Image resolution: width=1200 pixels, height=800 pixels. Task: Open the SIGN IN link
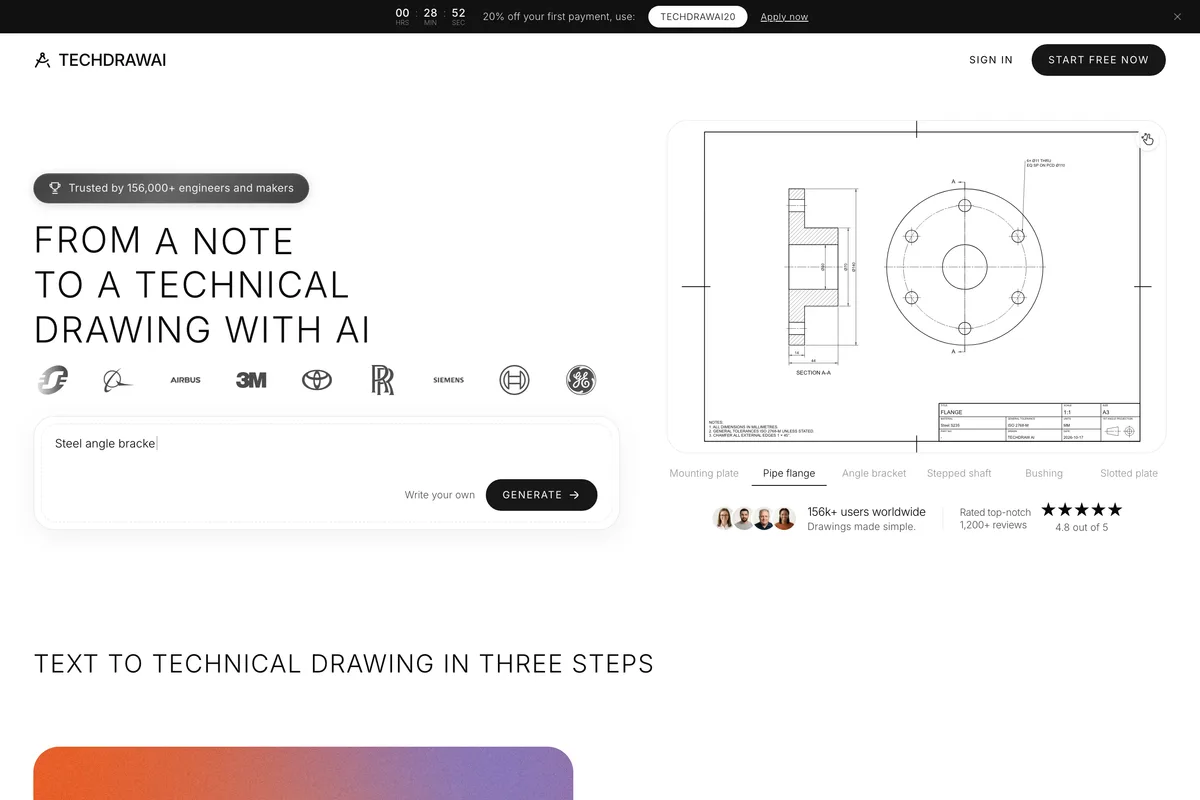click(991, 60)
